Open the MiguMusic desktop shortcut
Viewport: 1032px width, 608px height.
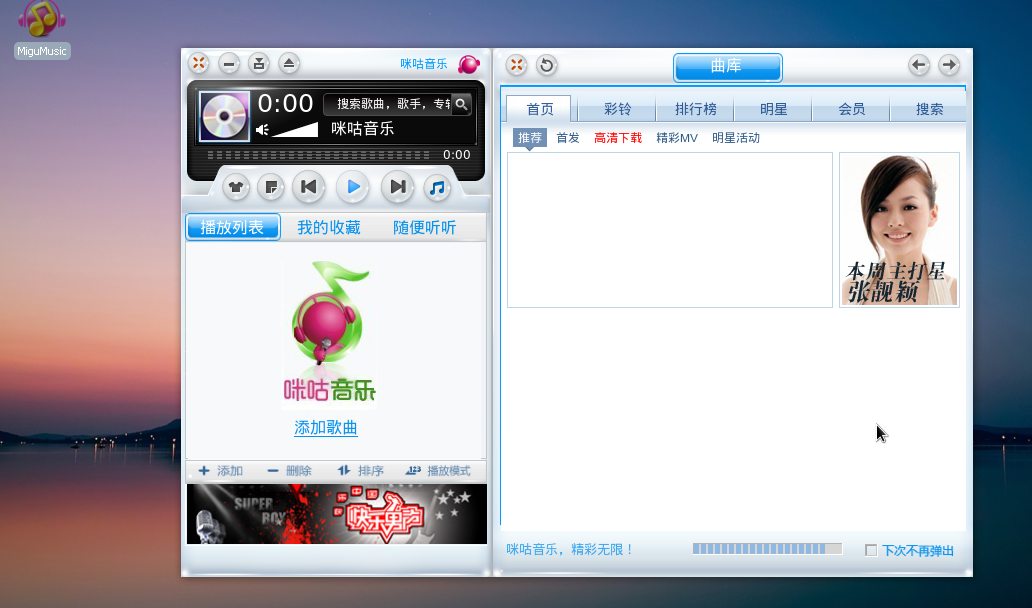[41, 30]
